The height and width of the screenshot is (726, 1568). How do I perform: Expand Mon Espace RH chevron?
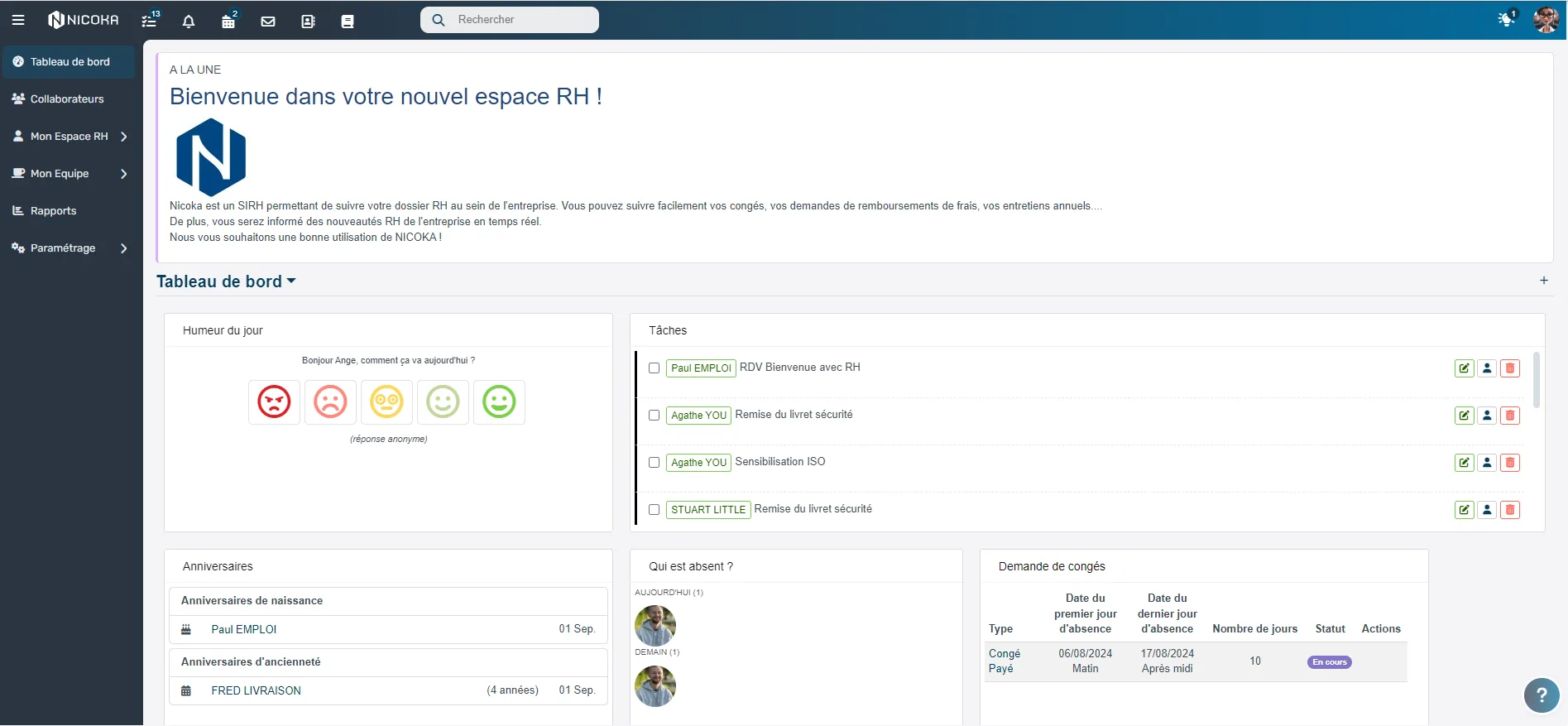click(x=124, y=137)
